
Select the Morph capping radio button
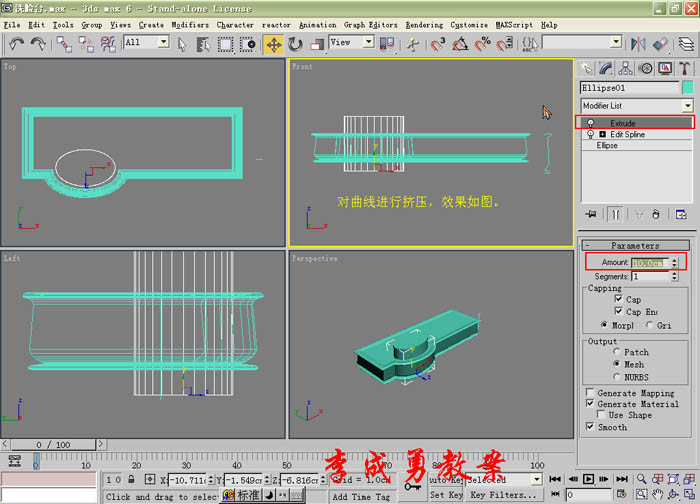(604, 325)
